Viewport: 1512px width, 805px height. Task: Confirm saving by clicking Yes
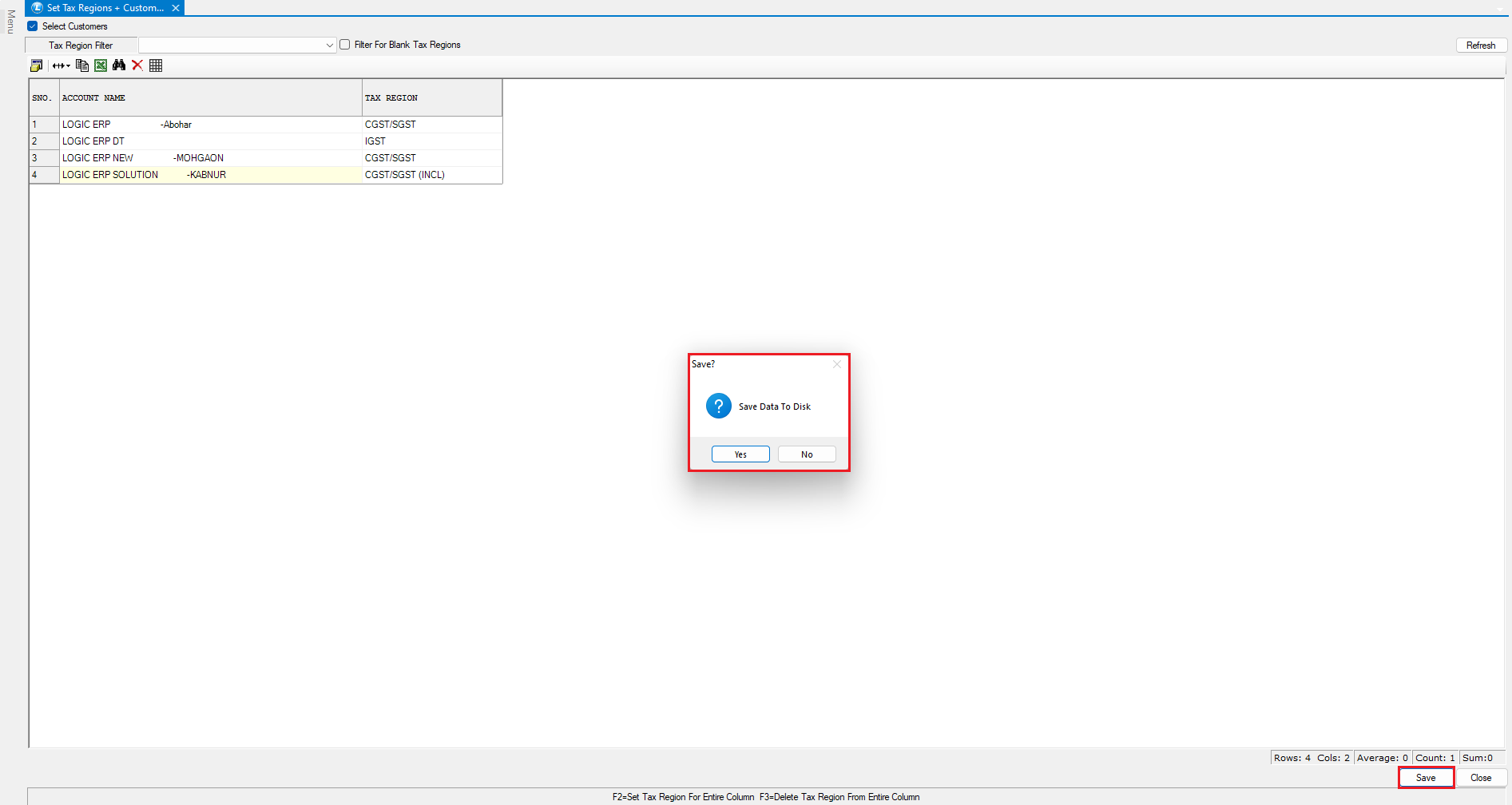tap(740, 454)
